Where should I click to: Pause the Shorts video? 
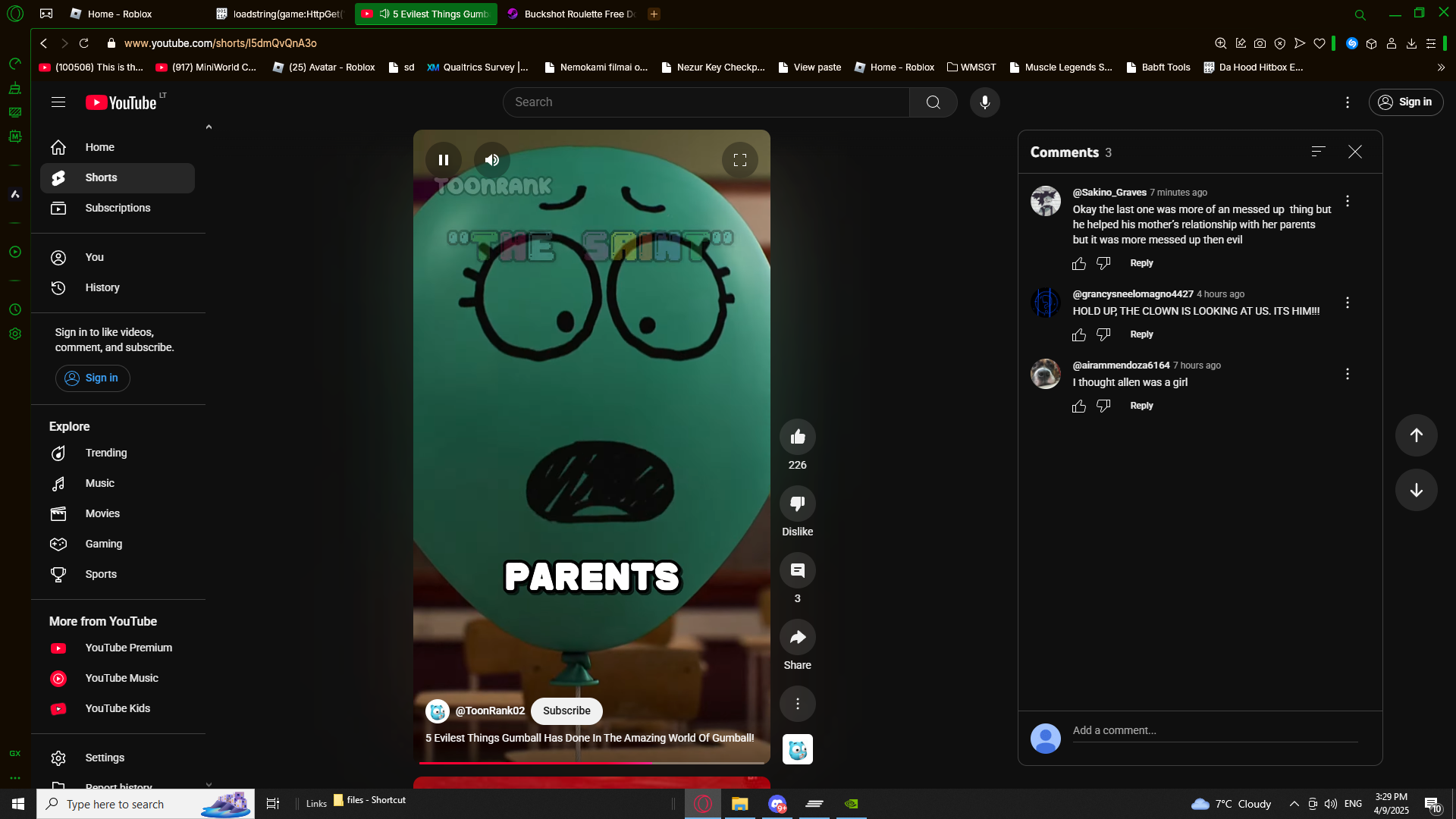point(444,160)
